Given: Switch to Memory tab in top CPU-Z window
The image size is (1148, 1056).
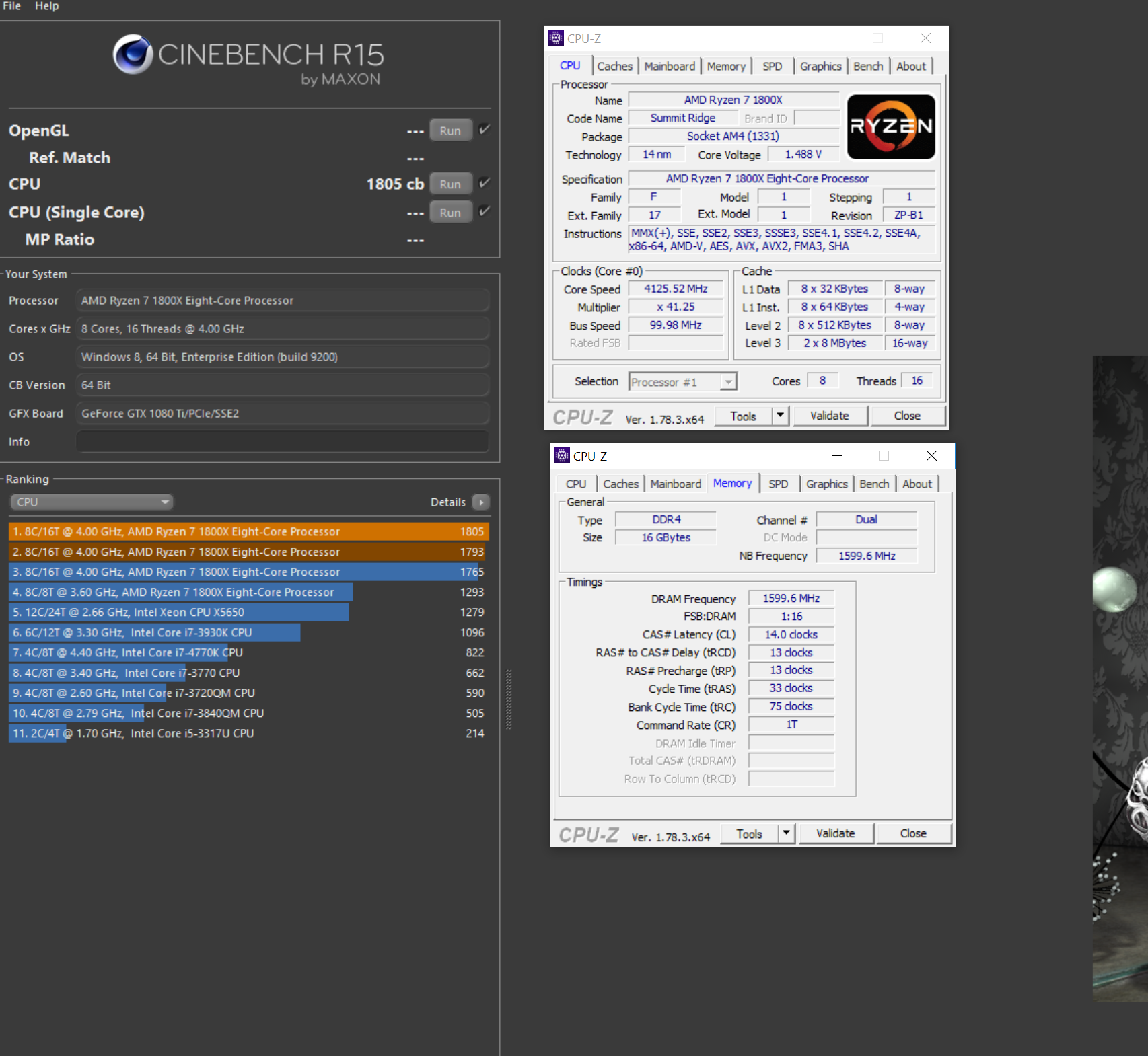Looking at the screenshot, I should 726,66.
